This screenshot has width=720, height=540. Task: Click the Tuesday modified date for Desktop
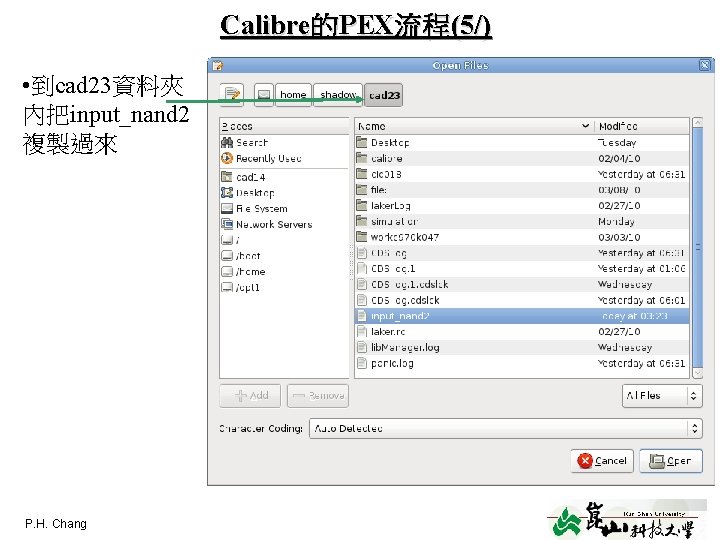tap(617, 143)
